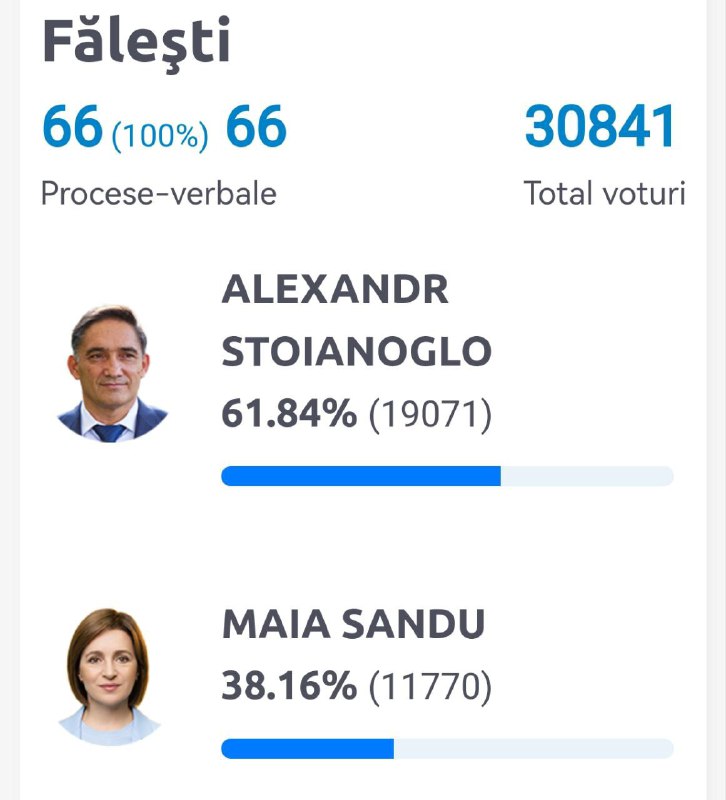Click the second blue 66 number

pyautogui.click(x=256, y=126)
